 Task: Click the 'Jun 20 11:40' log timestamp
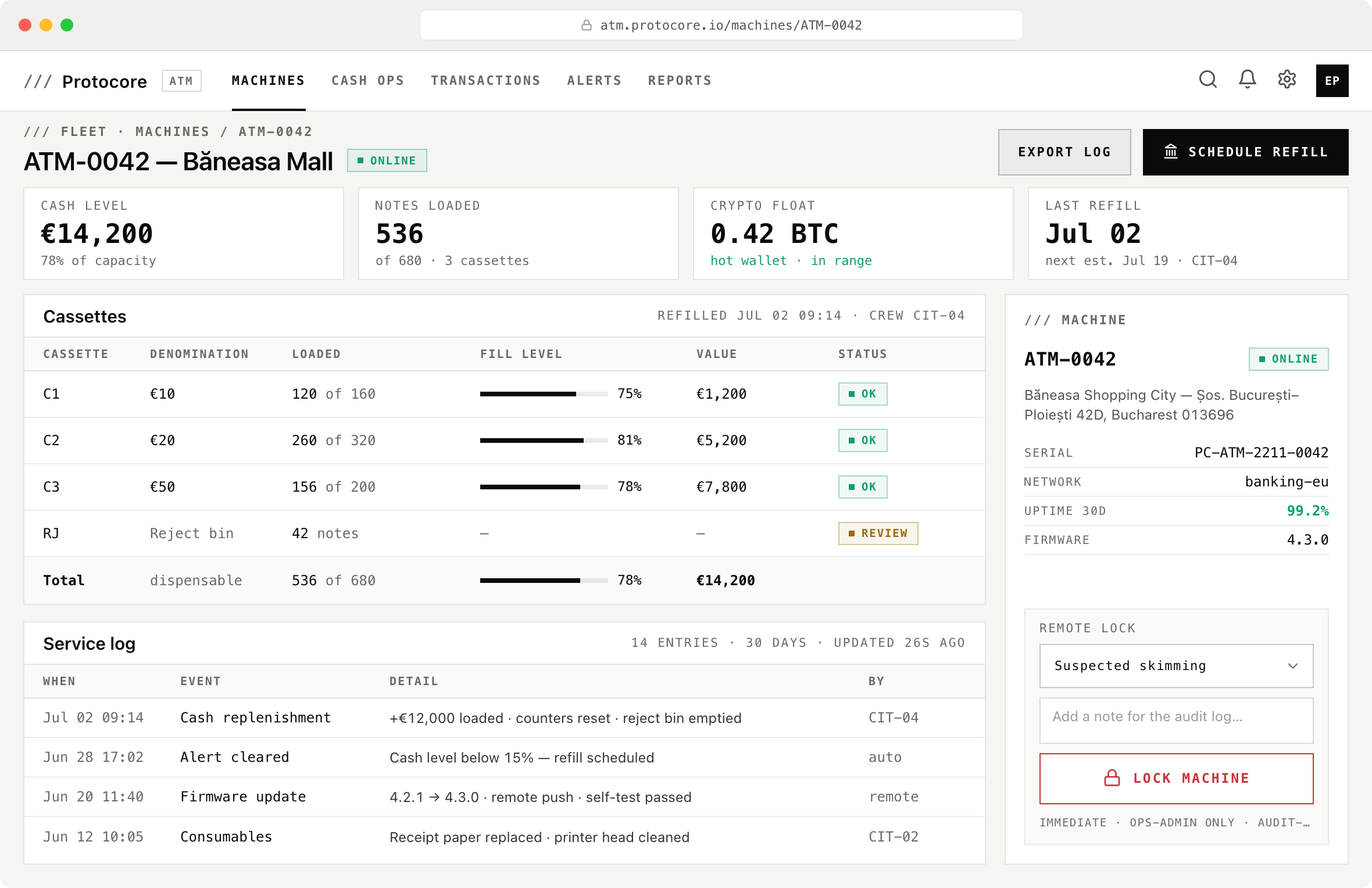coord(93,797)
